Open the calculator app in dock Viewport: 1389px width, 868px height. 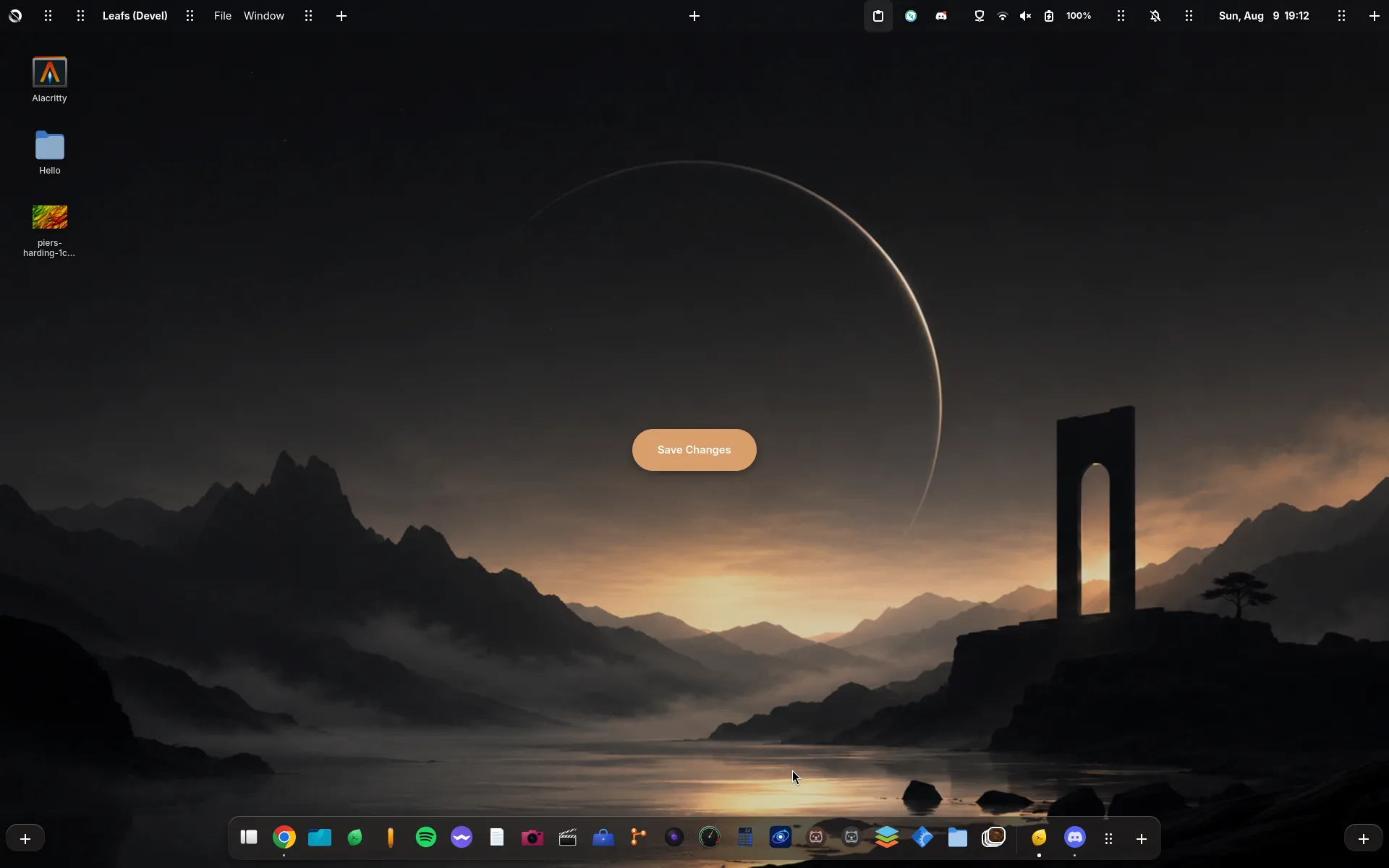click(745, 838)
